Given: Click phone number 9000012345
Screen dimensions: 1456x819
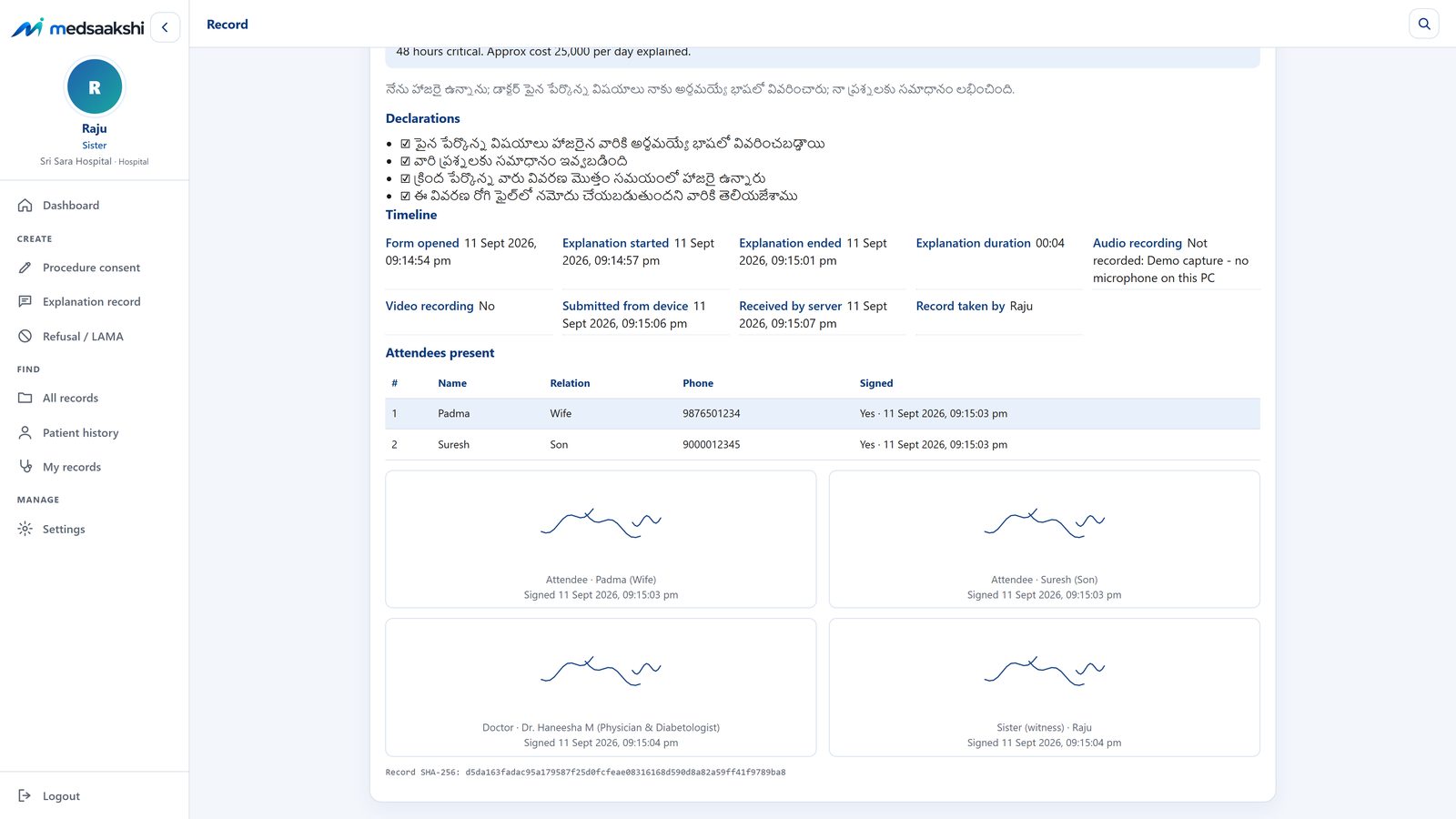Looking at the screenshot, I should [712, 444].
